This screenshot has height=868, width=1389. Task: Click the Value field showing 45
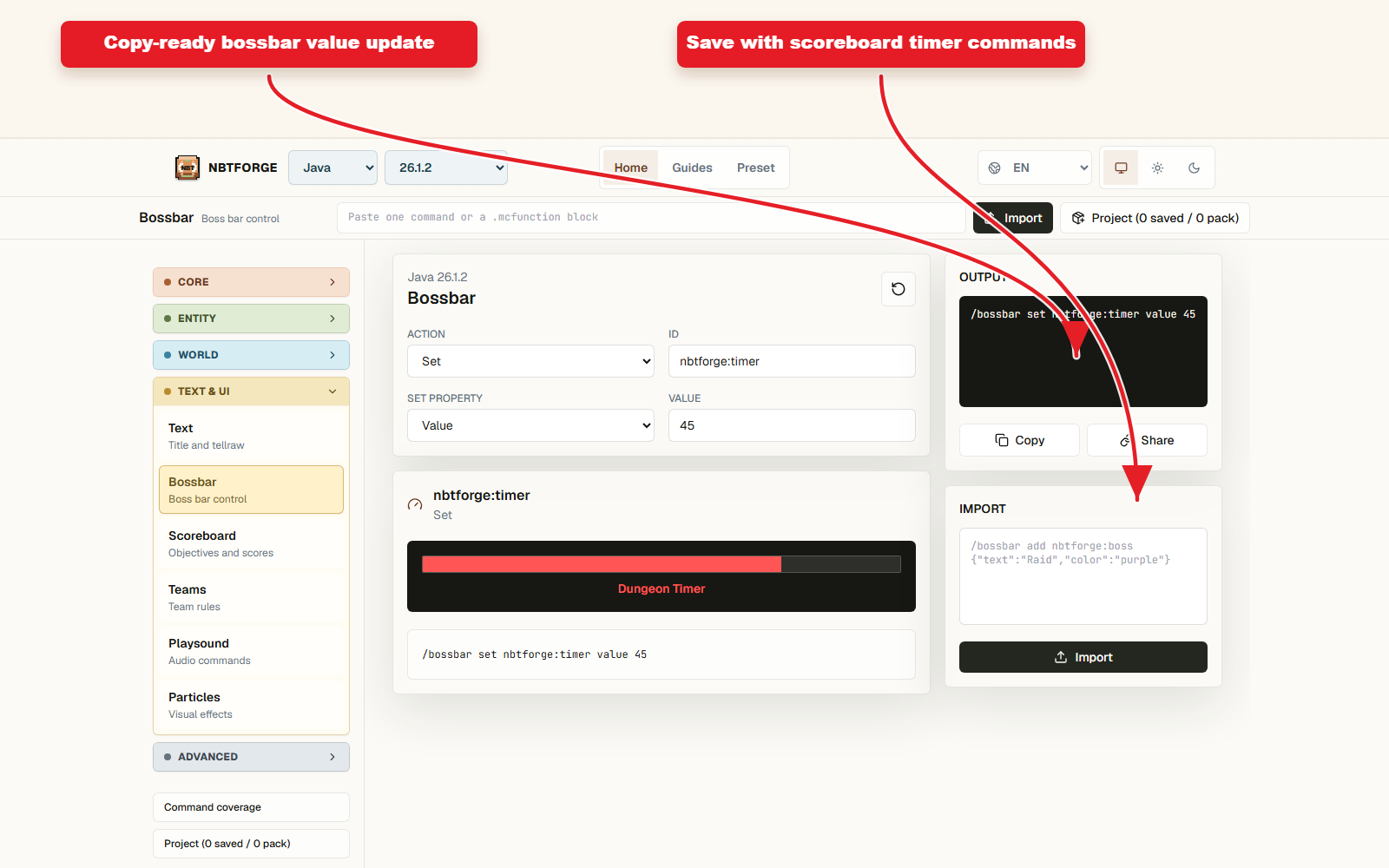(792, 425)
